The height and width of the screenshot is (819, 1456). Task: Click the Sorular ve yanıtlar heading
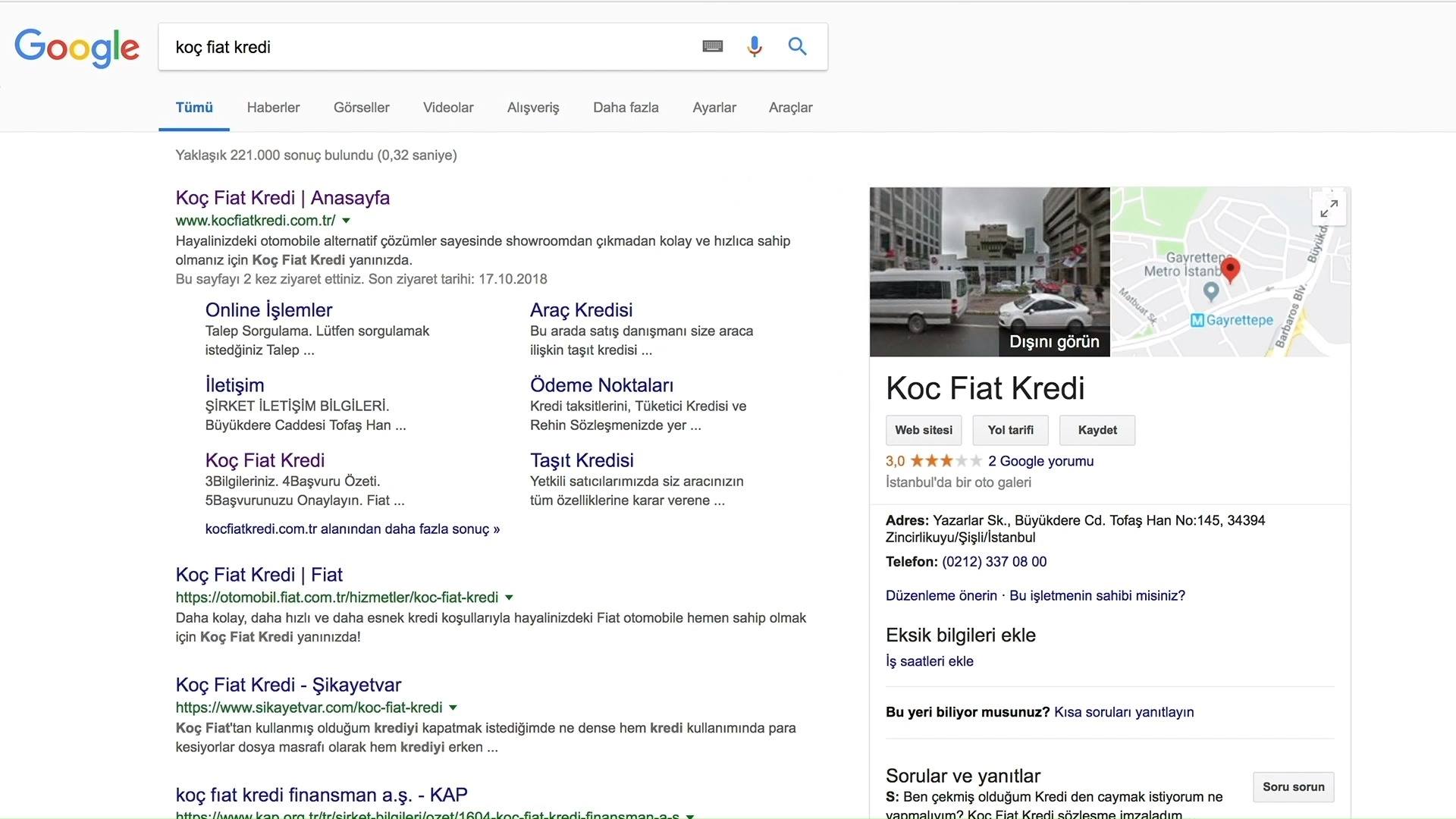963,776
